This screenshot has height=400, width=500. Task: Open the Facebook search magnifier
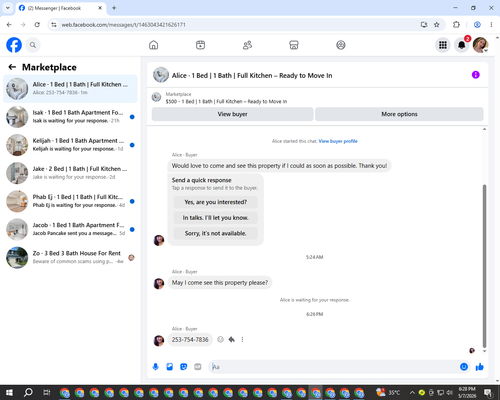[x=33, y=45]
